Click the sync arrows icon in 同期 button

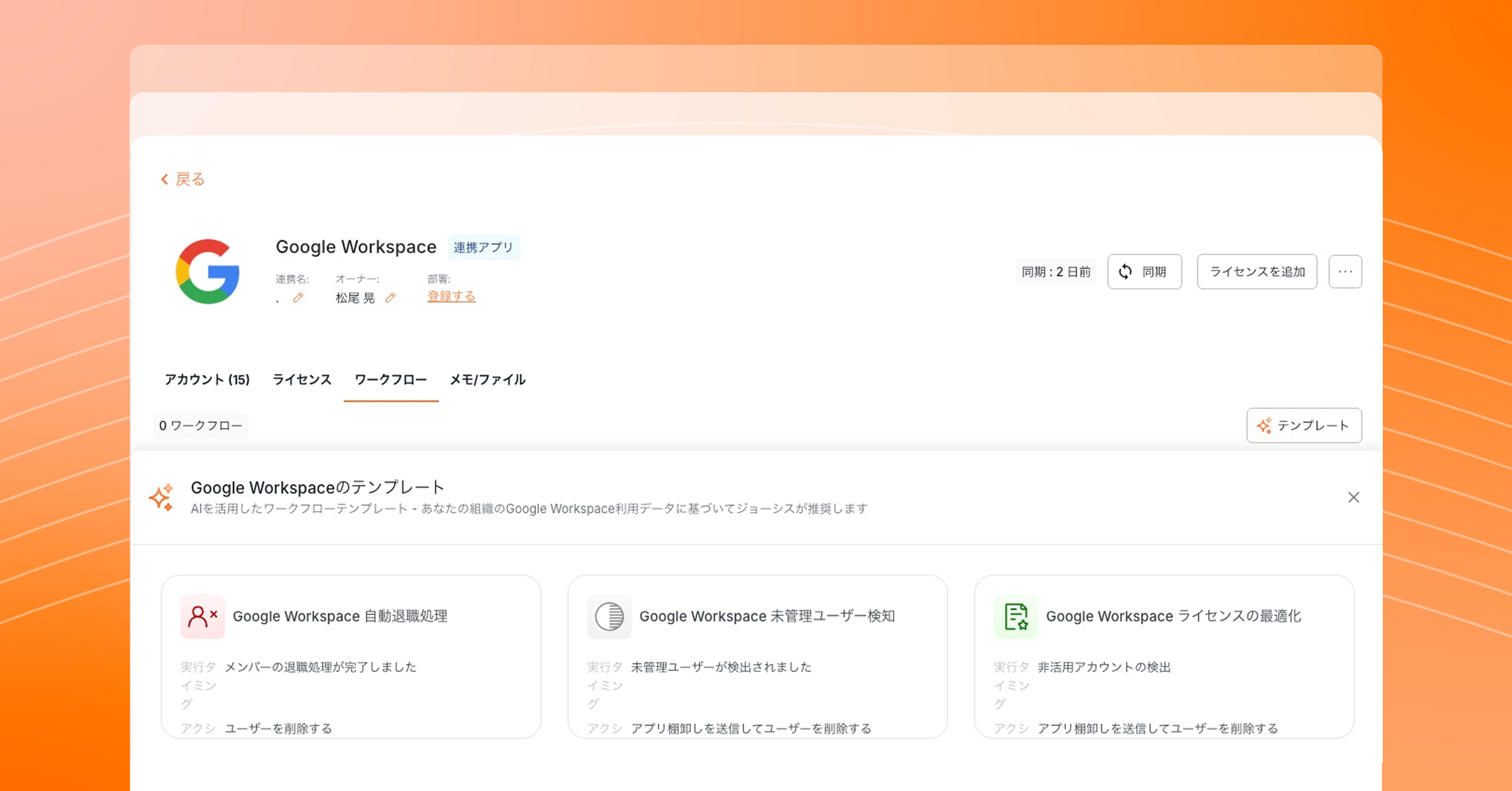[1125, 272]
